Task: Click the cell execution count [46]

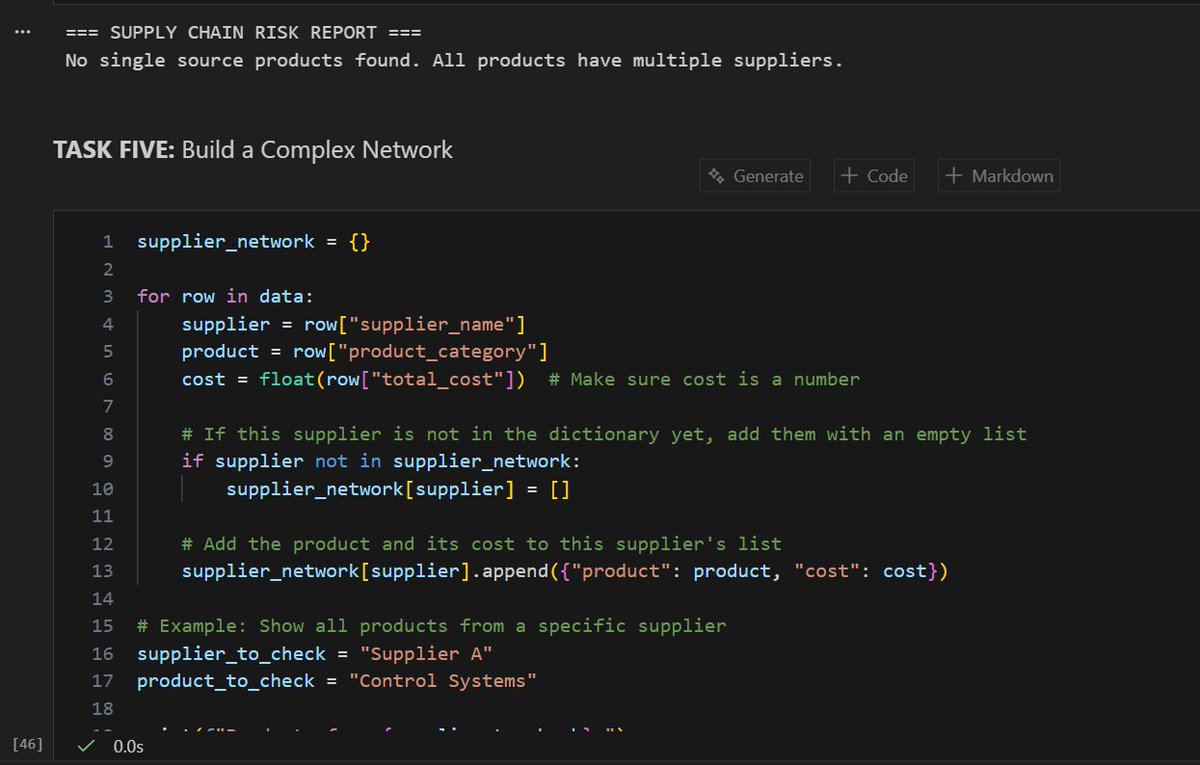Action: click(x=27, y=744)
